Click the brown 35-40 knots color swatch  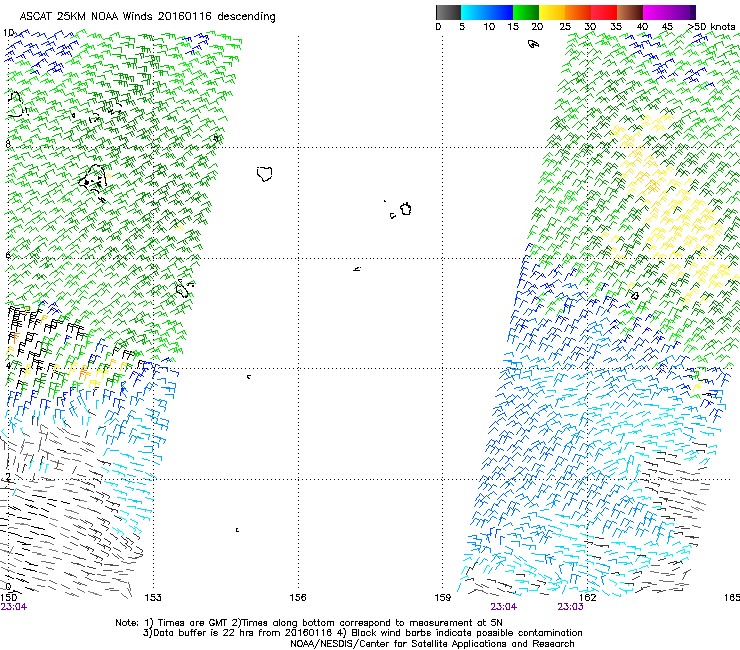(x=630, y=12)
